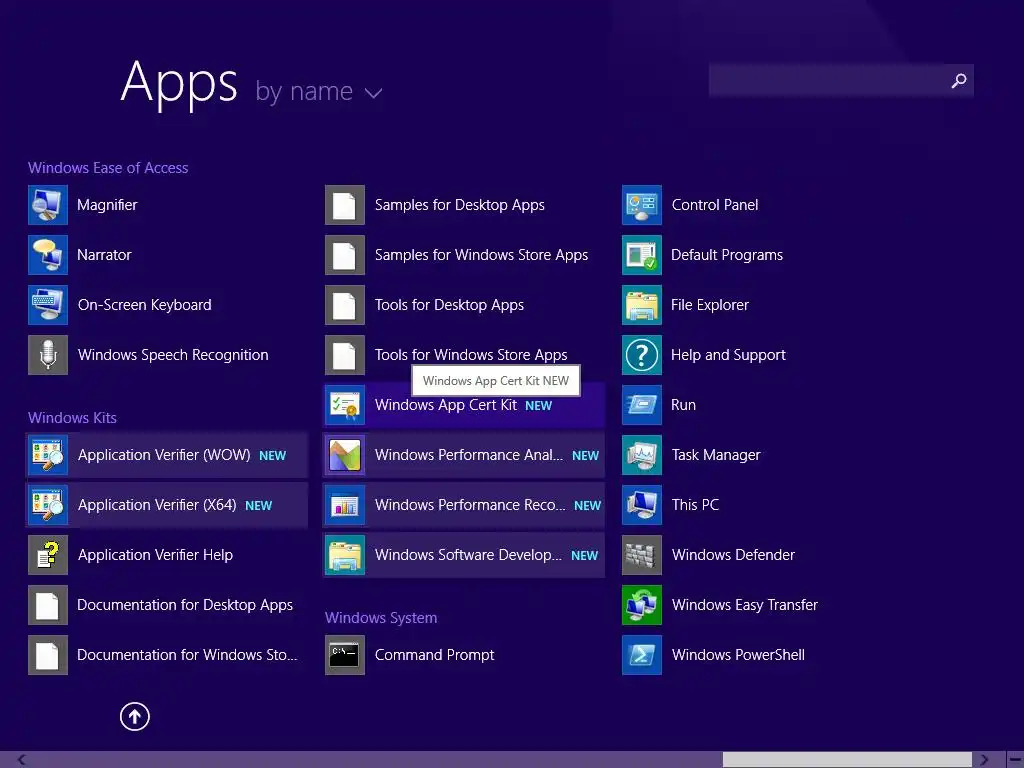Viewport: 1024px width, 768px height.
Task: Open the Command Prompt icon
Action: 345,655
